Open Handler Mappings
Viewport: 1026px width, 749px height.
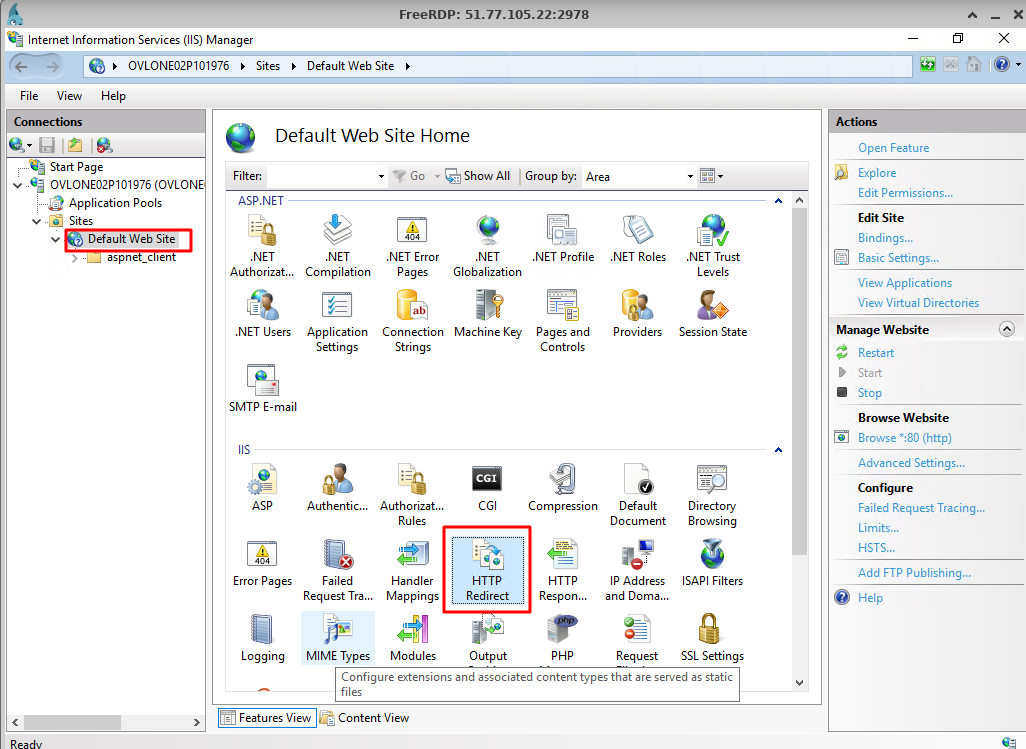412,568
